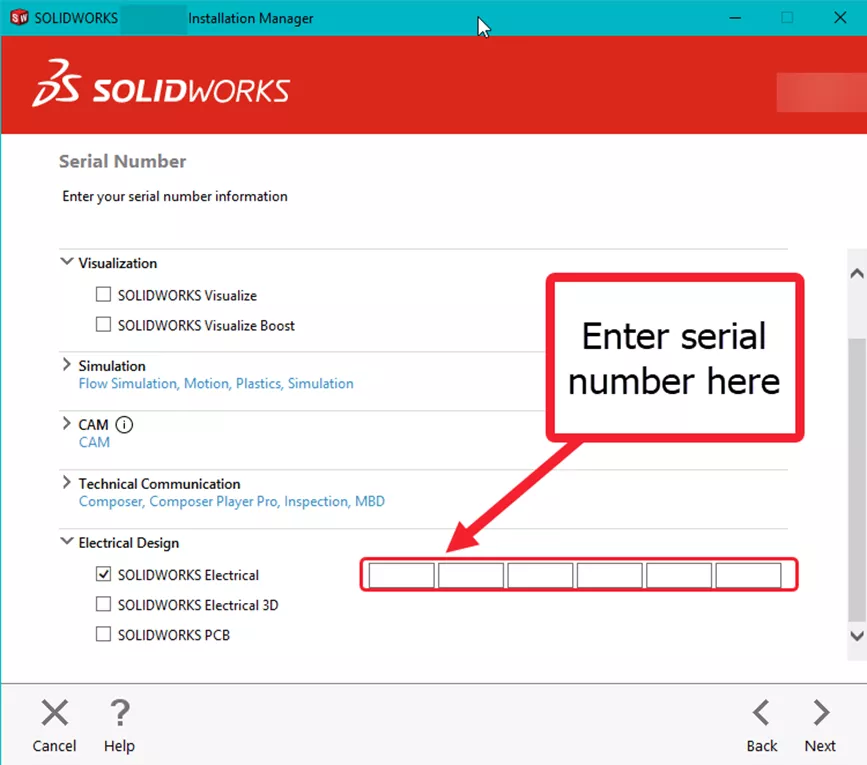Click first serial number input box
The width and height of the screenshot is (867, 765).
401,575
